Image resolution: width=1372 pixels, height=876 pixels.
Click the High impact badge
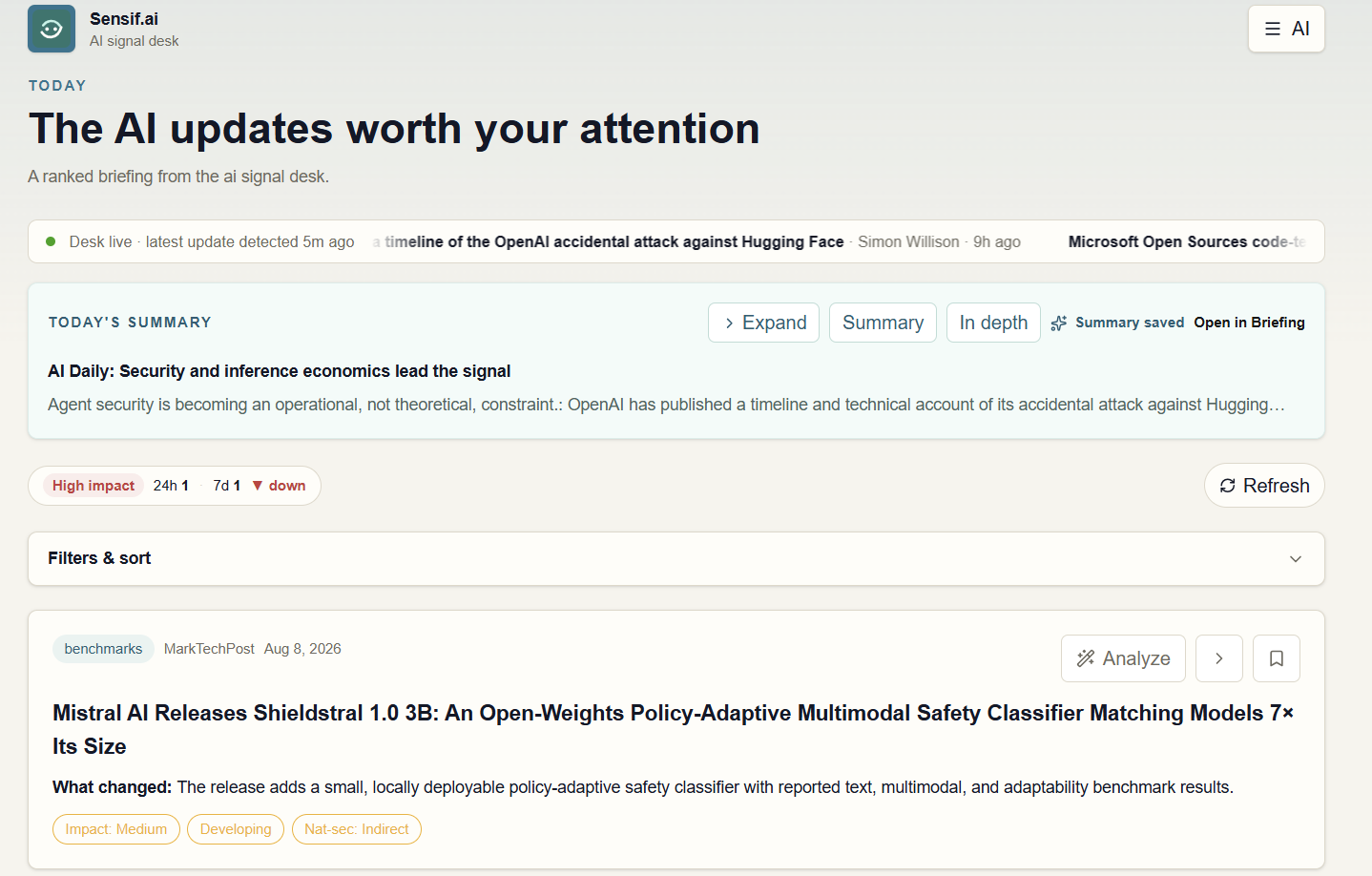tap(94, 486)
